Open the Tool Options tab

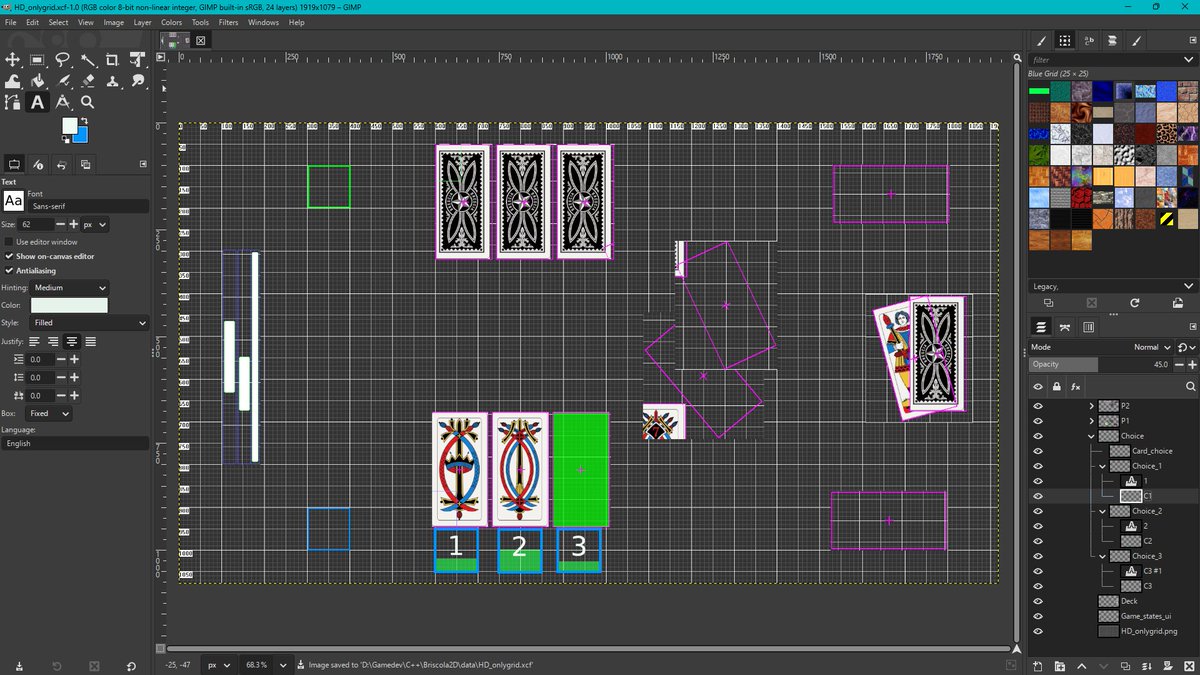point(14,164)
